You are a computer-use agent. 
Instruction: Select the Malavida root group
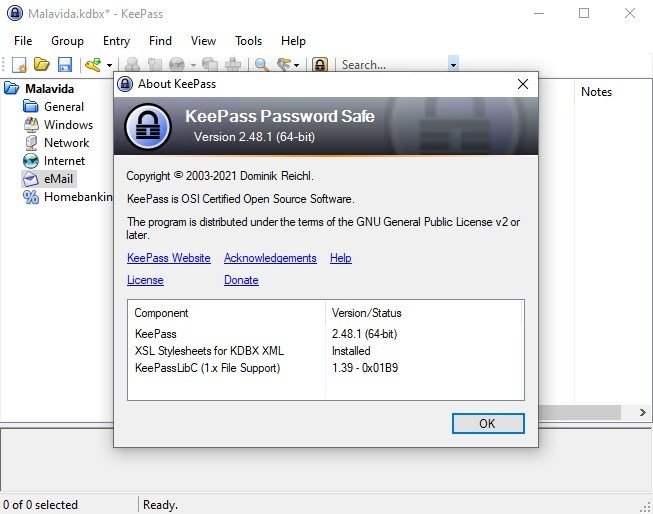tap(49, 89)
